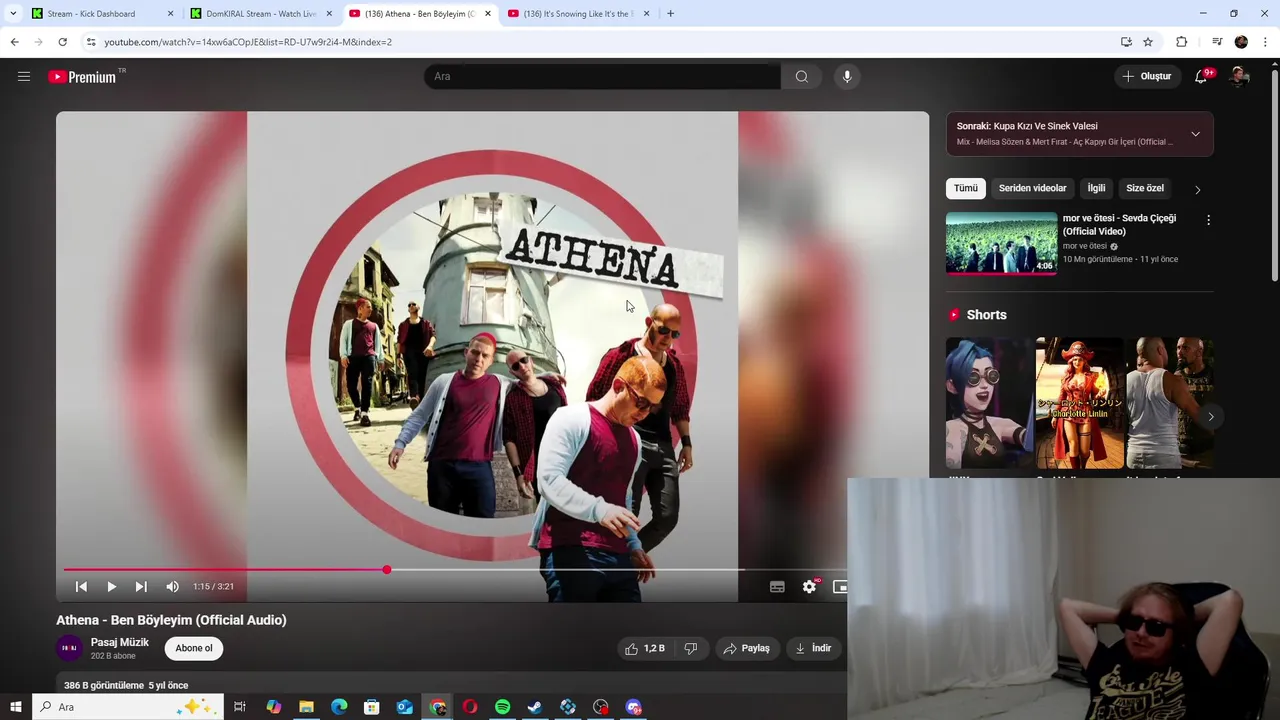This screenshot has width=1280, height=720.
Task: Skip to next video in player
Action: 141,587
